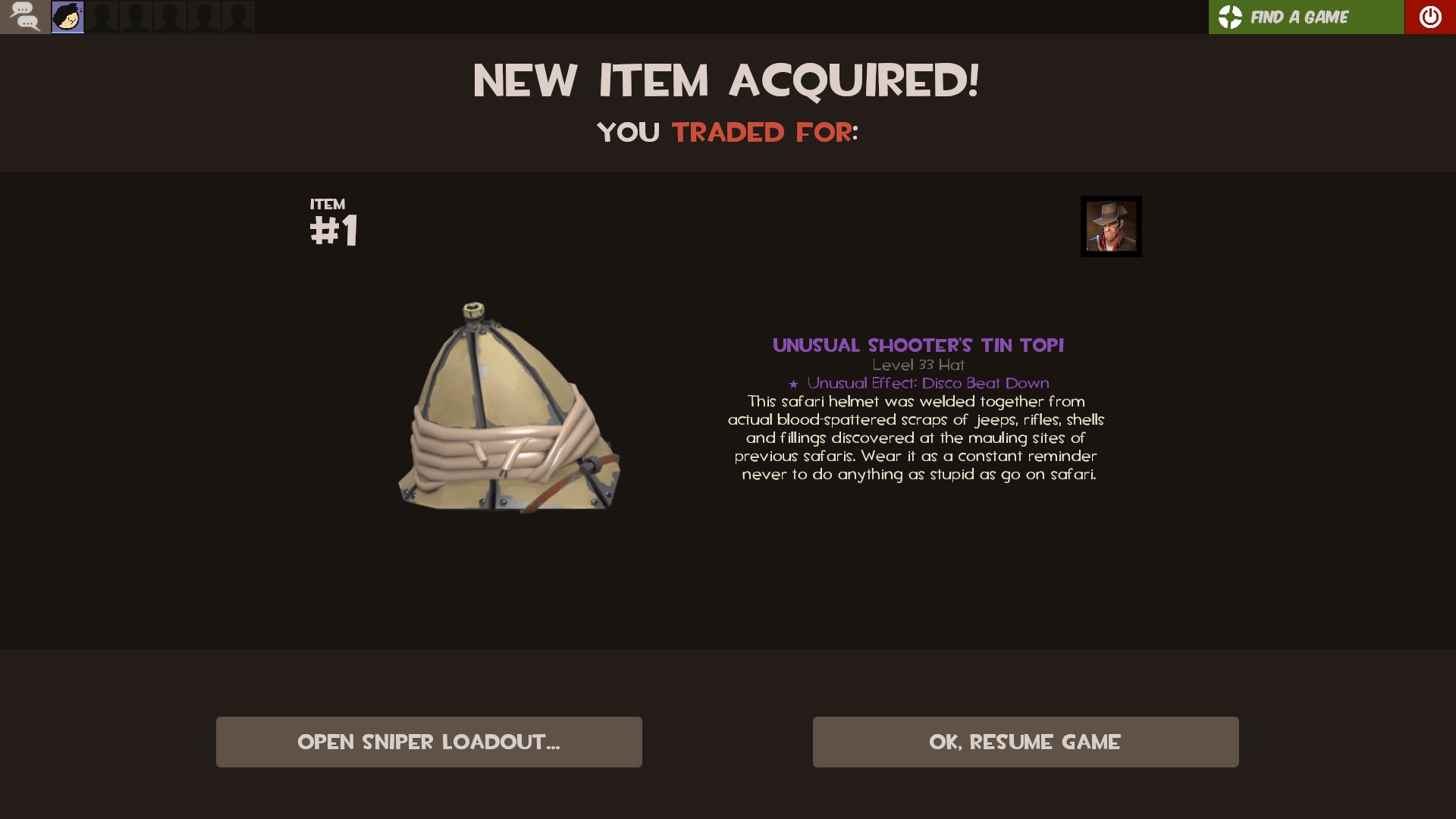Select the fourth empty party member slot

204,17
